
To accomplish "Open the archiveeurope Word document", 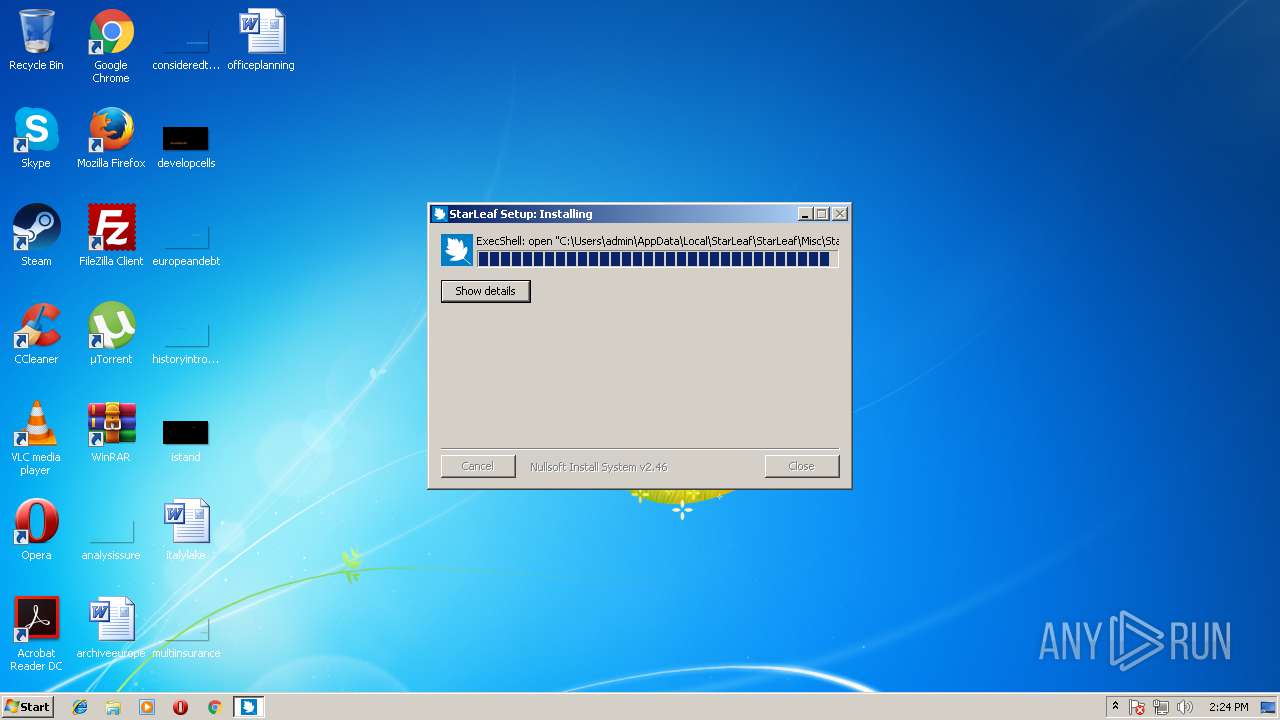I will point(111,628).
